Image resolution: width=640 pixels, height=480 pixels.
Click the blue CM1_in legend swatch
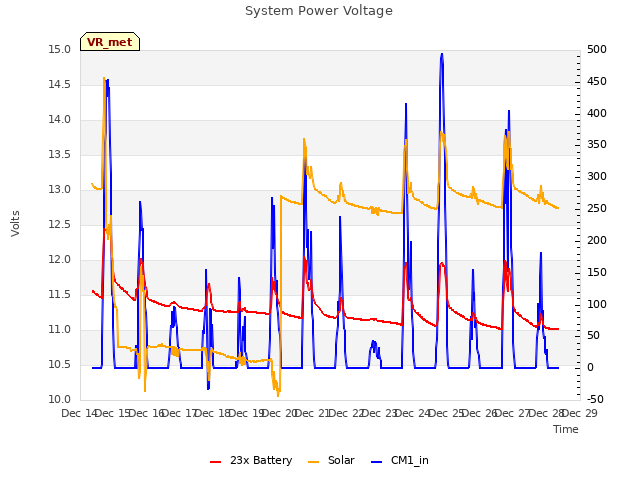(376, 462)
